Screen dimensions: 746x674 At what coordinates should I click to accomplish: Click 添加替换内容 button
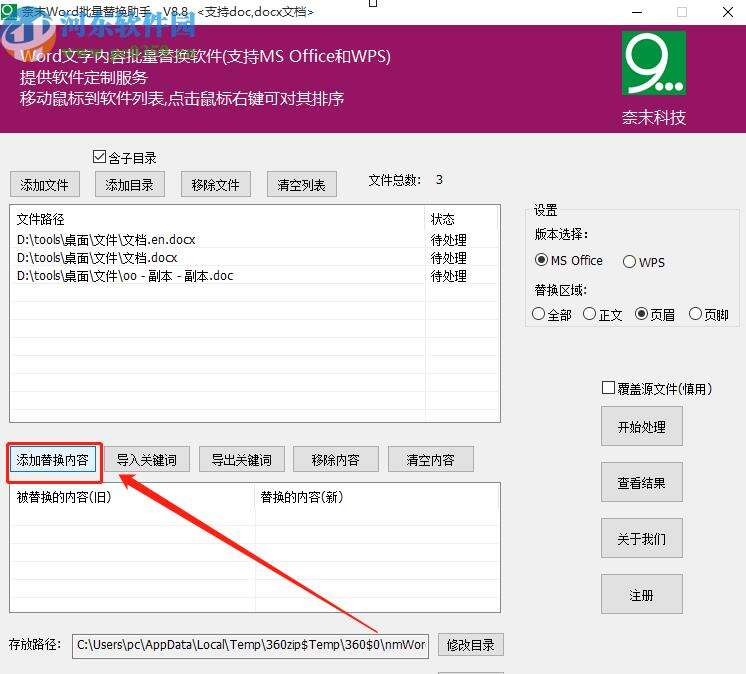click(53, 459)
